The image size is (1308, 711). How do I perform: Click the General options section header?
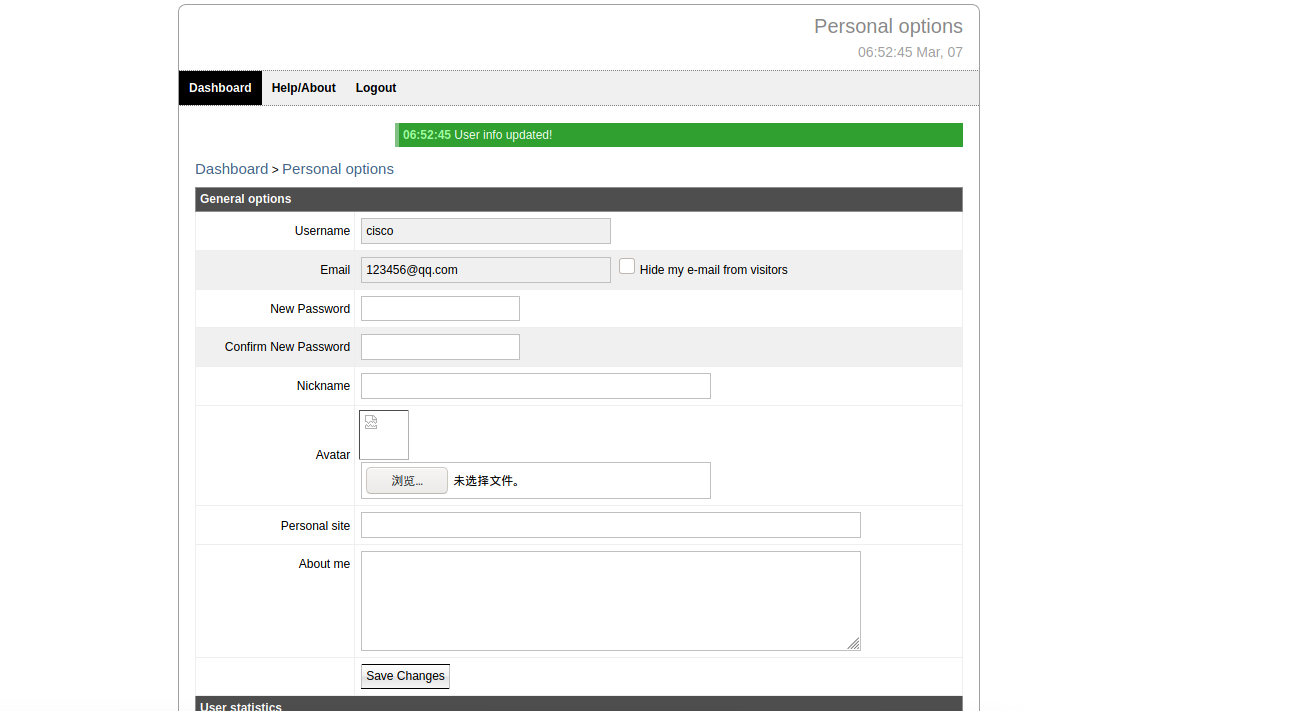pos(578,199)
